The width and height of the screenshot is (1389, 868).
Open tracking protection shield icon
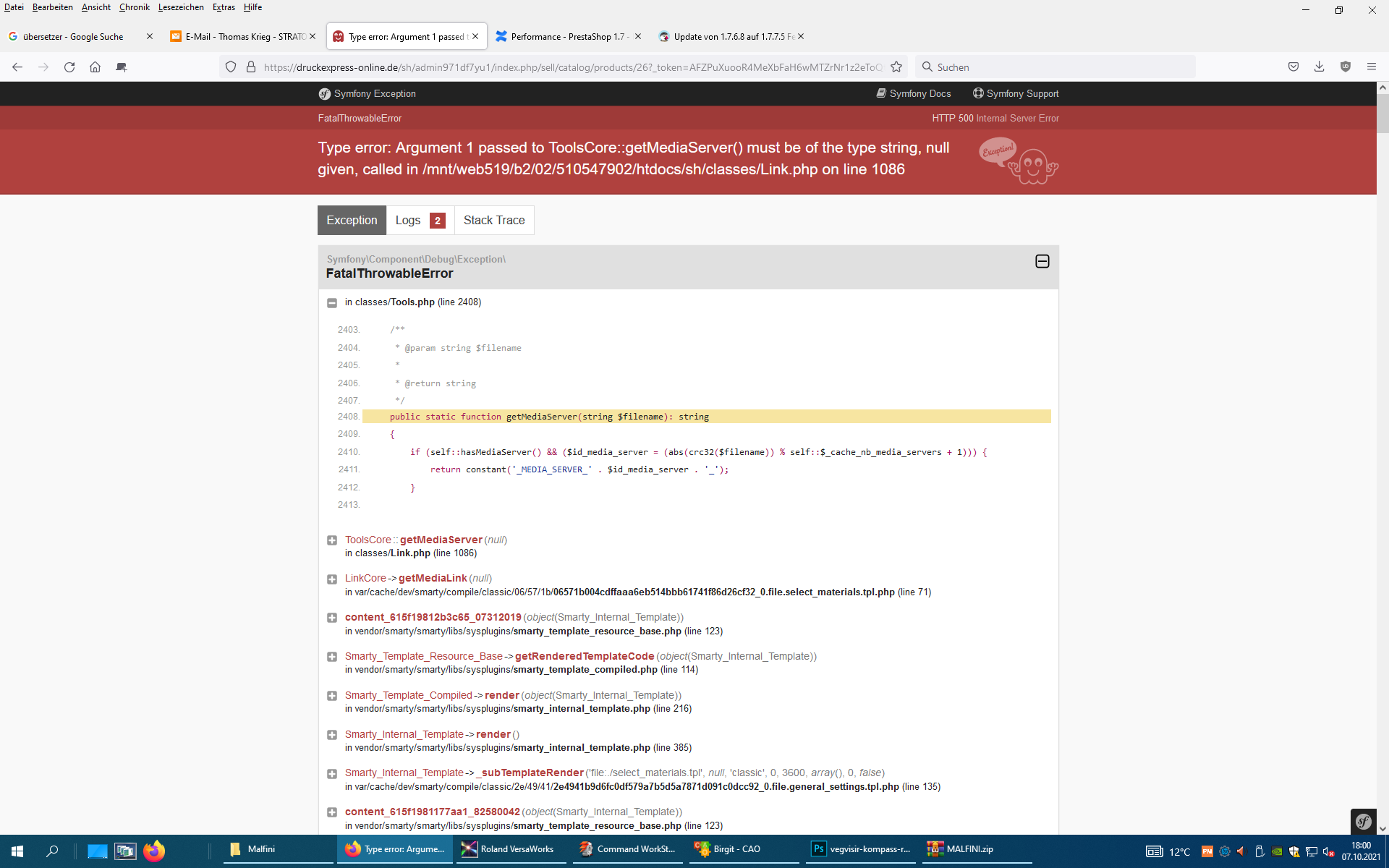pos(231,67)
